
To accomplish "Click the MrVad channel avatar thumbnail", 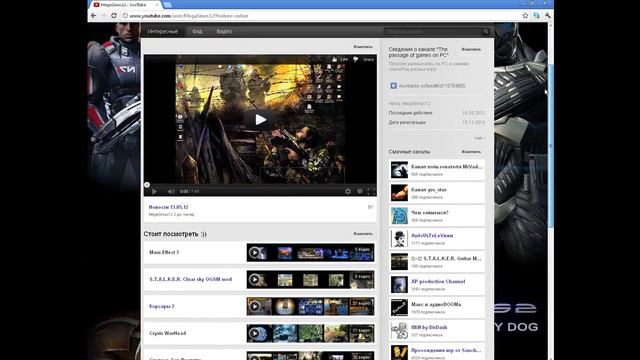I will click(x=399, y=170).
